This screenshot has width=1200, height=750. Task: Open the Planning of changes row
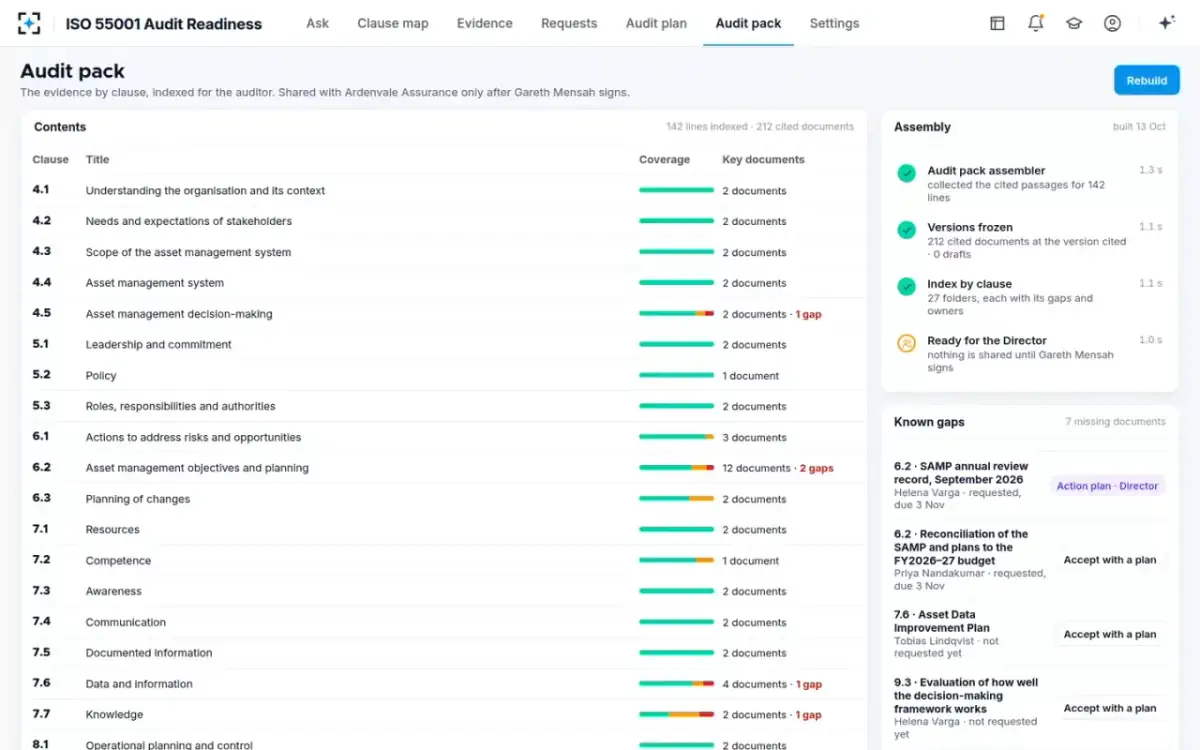444,499
